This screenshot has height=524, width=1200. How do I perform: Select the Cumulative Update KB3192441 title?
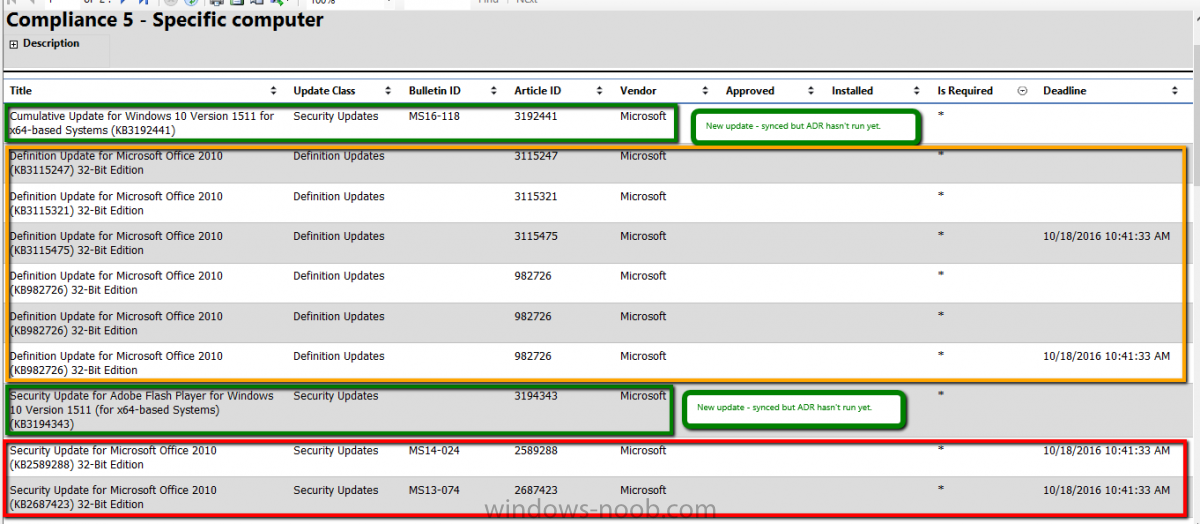pos(142,123)
